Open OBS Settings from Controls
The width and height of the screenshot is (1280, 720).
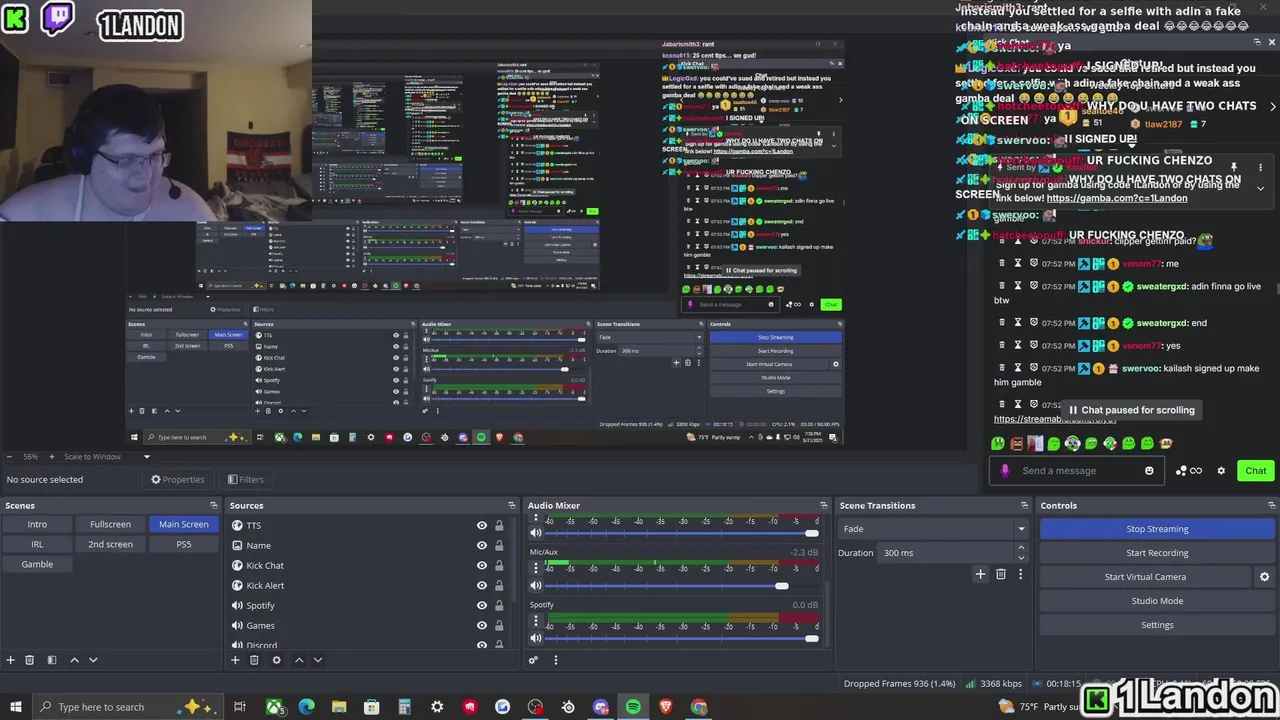tap(1157, 625)
